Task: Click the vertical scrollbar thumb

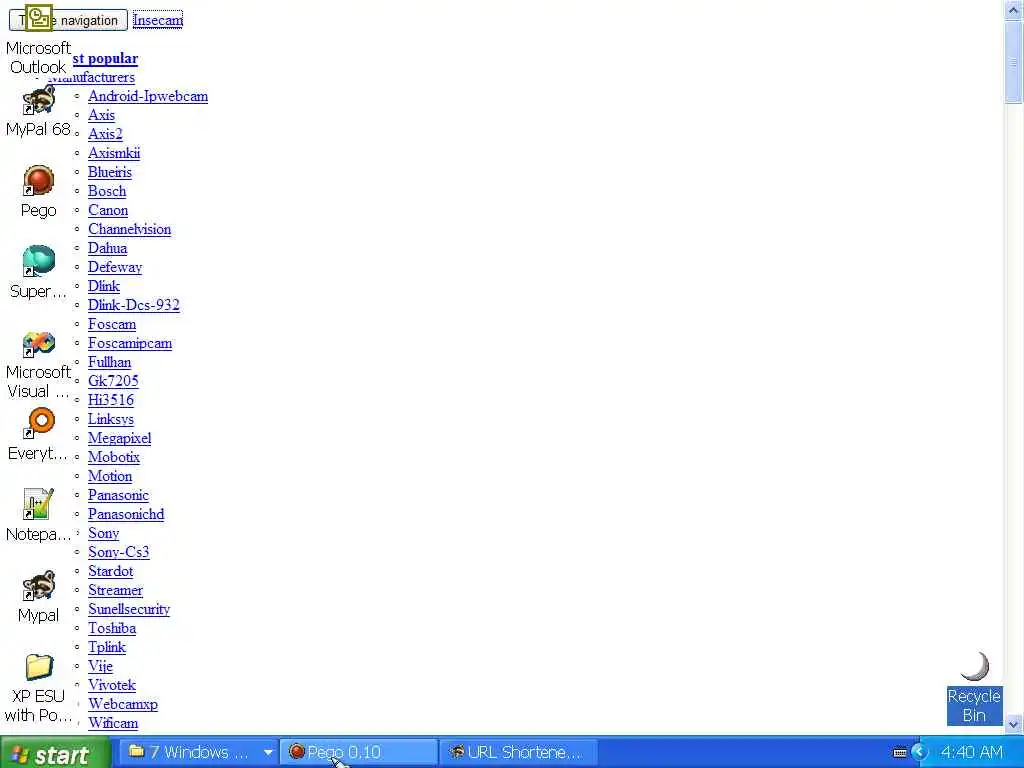Action: [x=1014, y=61]
